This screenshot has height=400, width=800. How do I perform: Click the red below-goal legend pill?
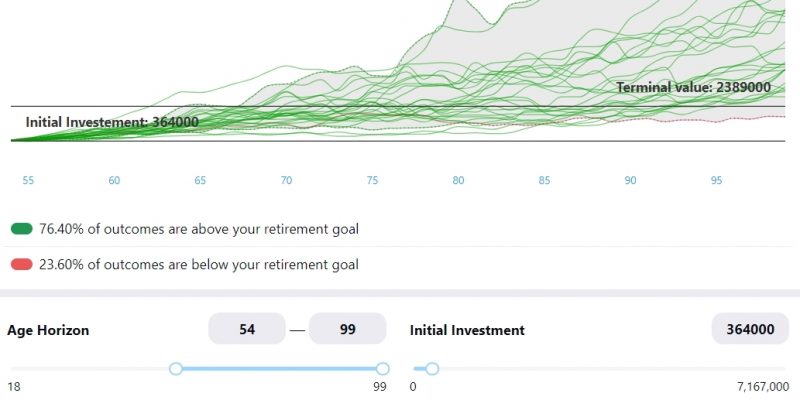click(x=21, y=265)
